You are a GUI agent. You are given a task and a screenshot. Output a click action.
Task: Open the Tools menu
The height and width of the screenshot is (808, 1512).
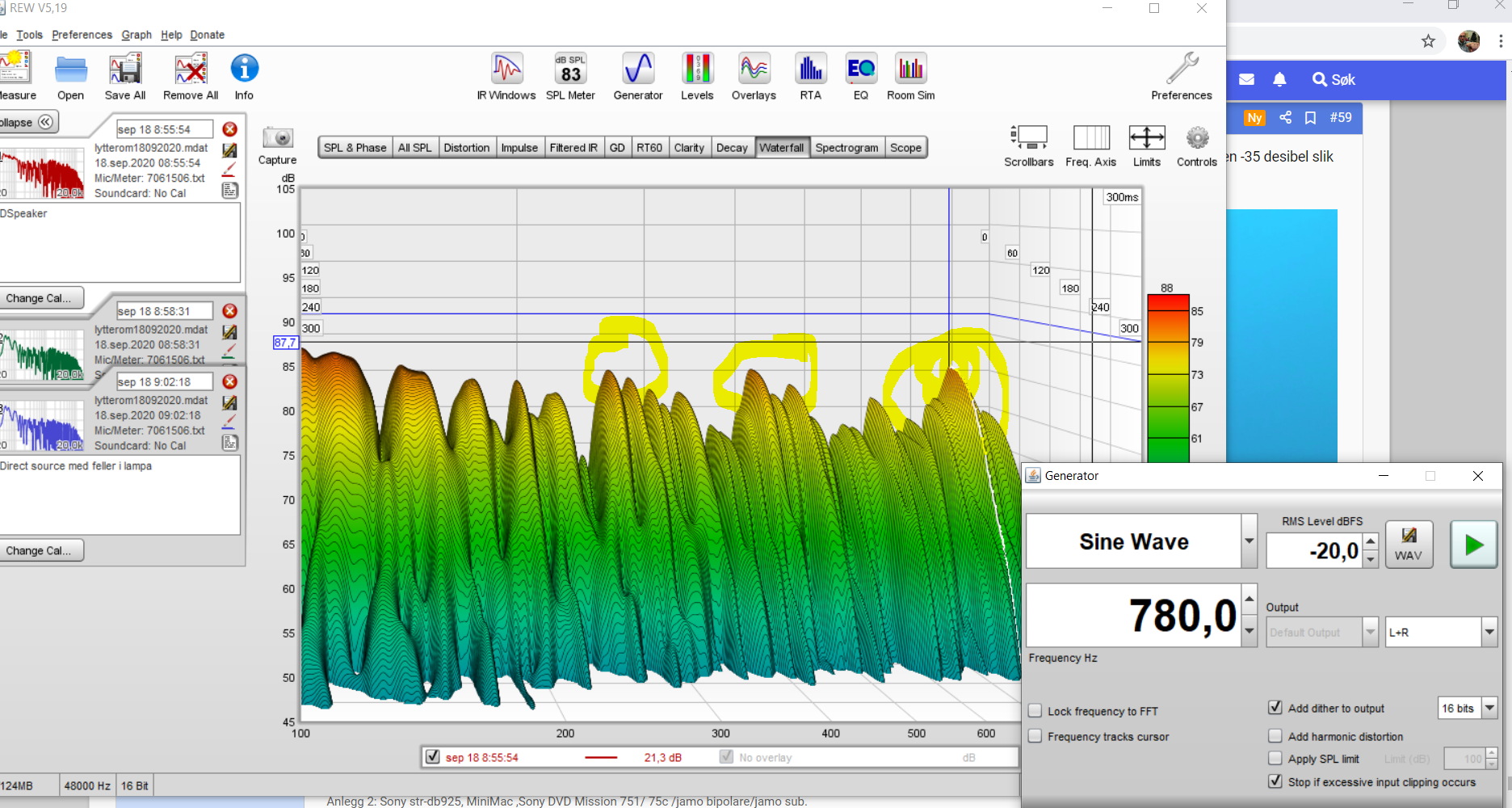coord(29,35)
